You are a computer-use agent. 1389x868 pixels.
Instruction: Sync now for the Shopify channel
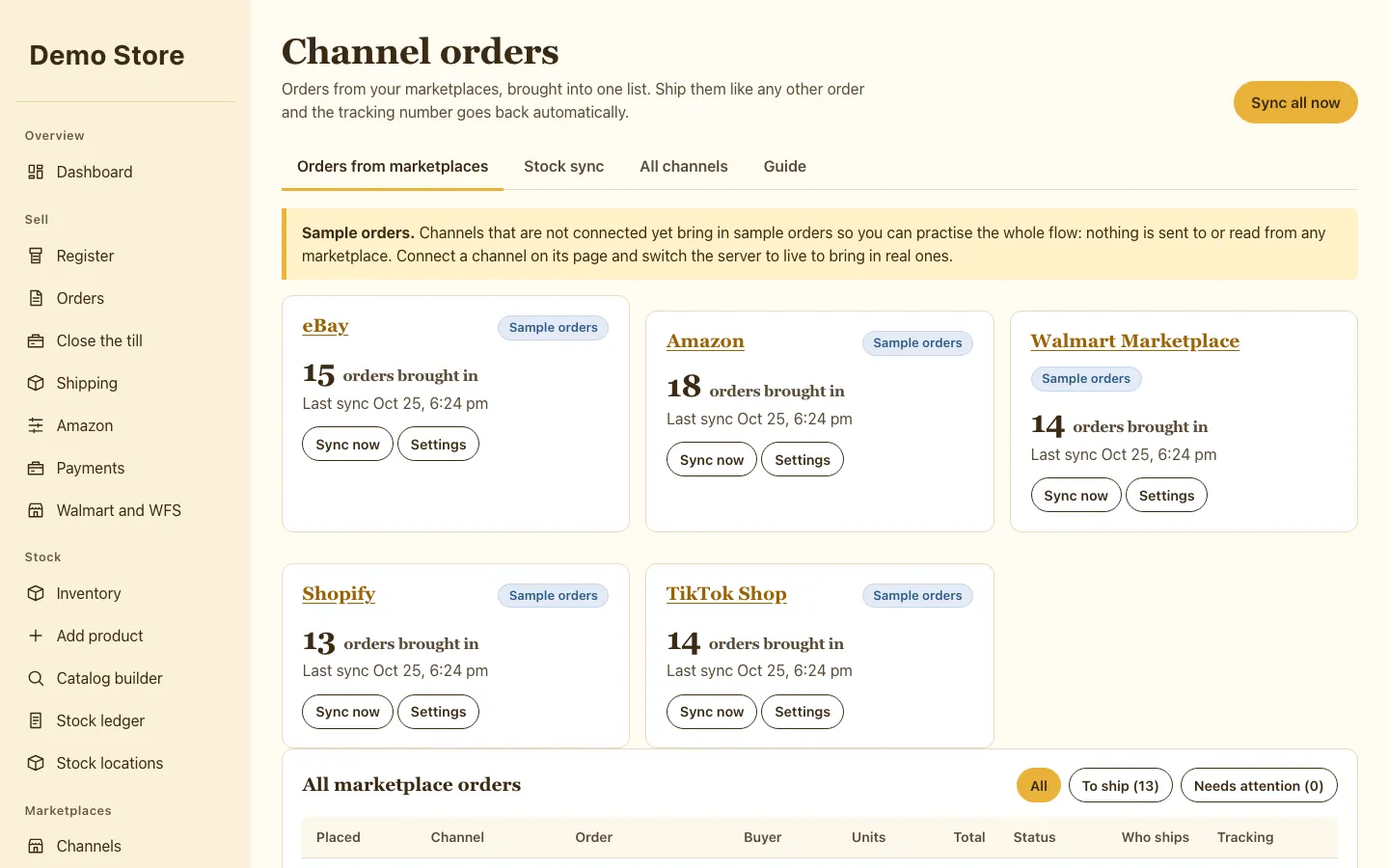(x=347, y=712)
